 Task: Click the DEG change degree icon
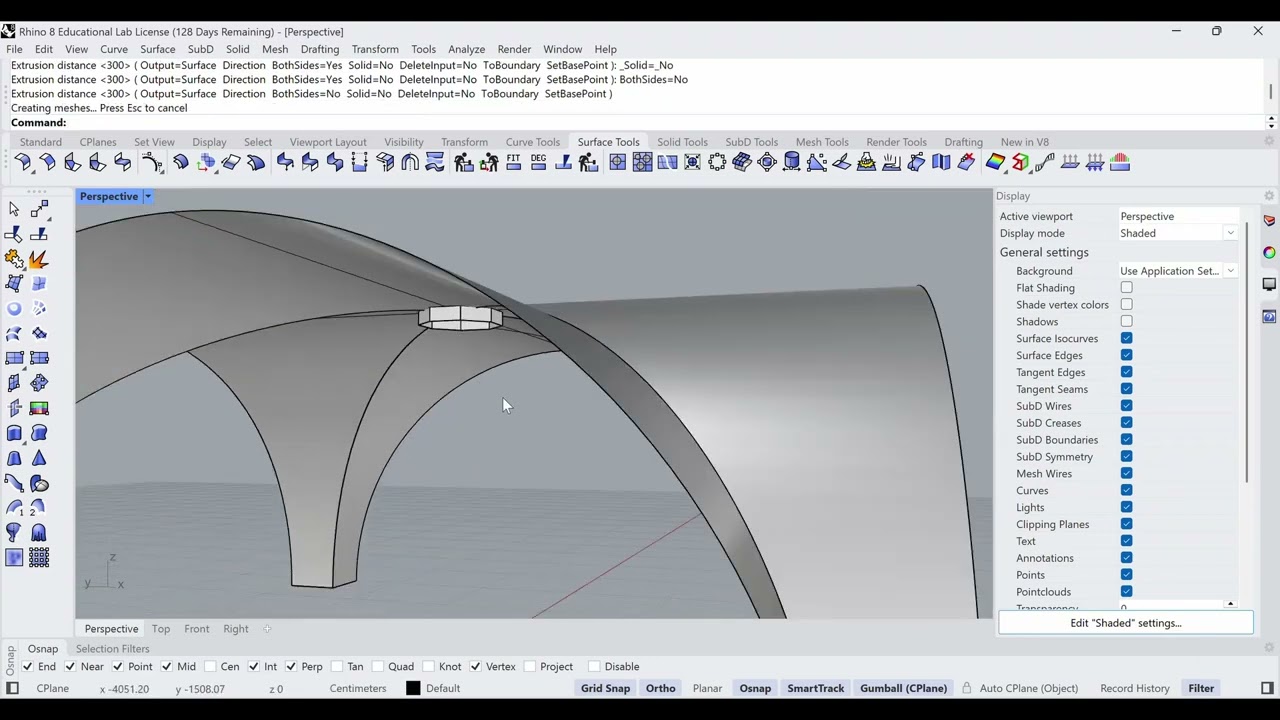pos(538,162)
